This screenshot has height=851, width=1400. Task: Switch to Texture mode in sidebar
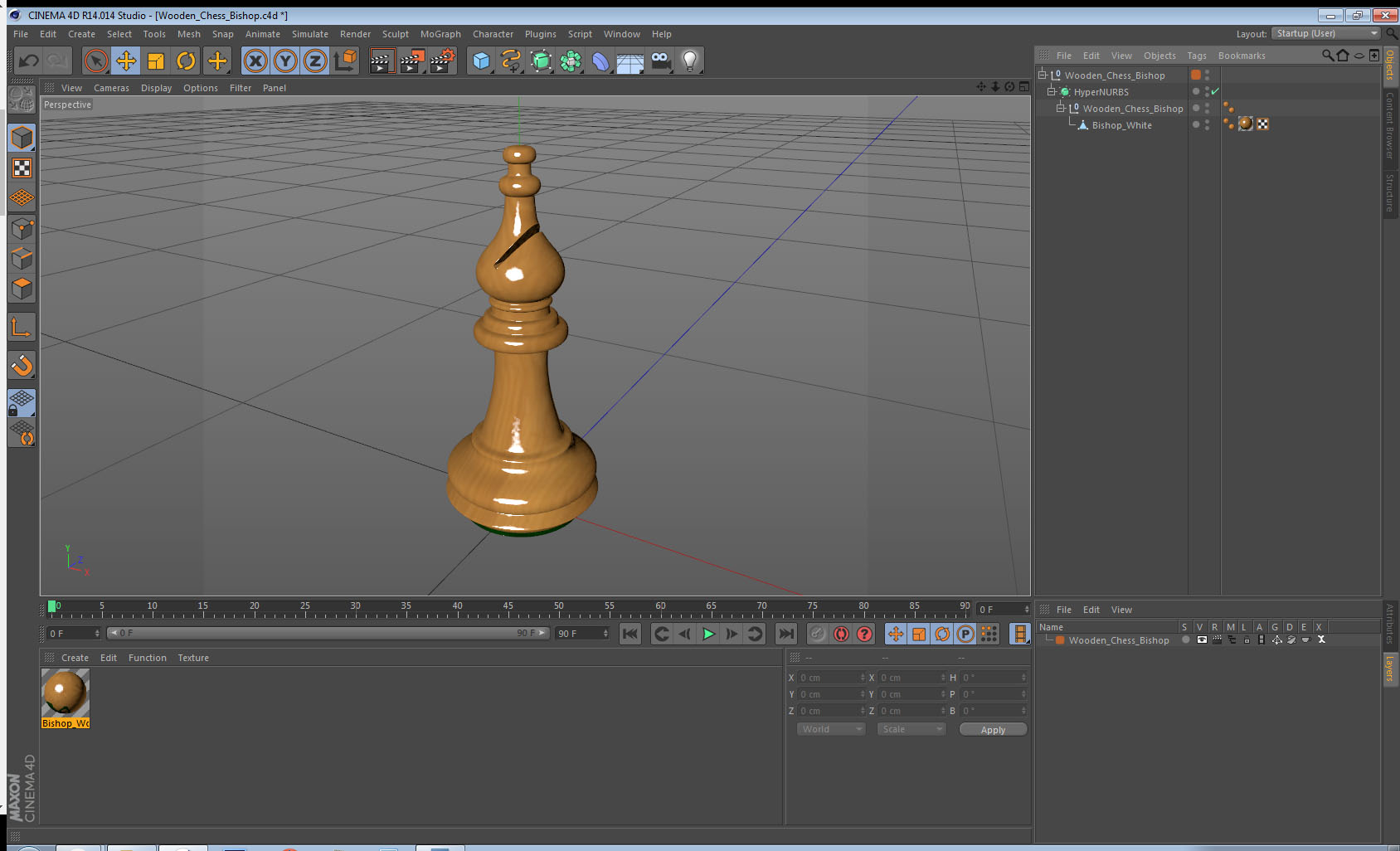tap(22, 168)
